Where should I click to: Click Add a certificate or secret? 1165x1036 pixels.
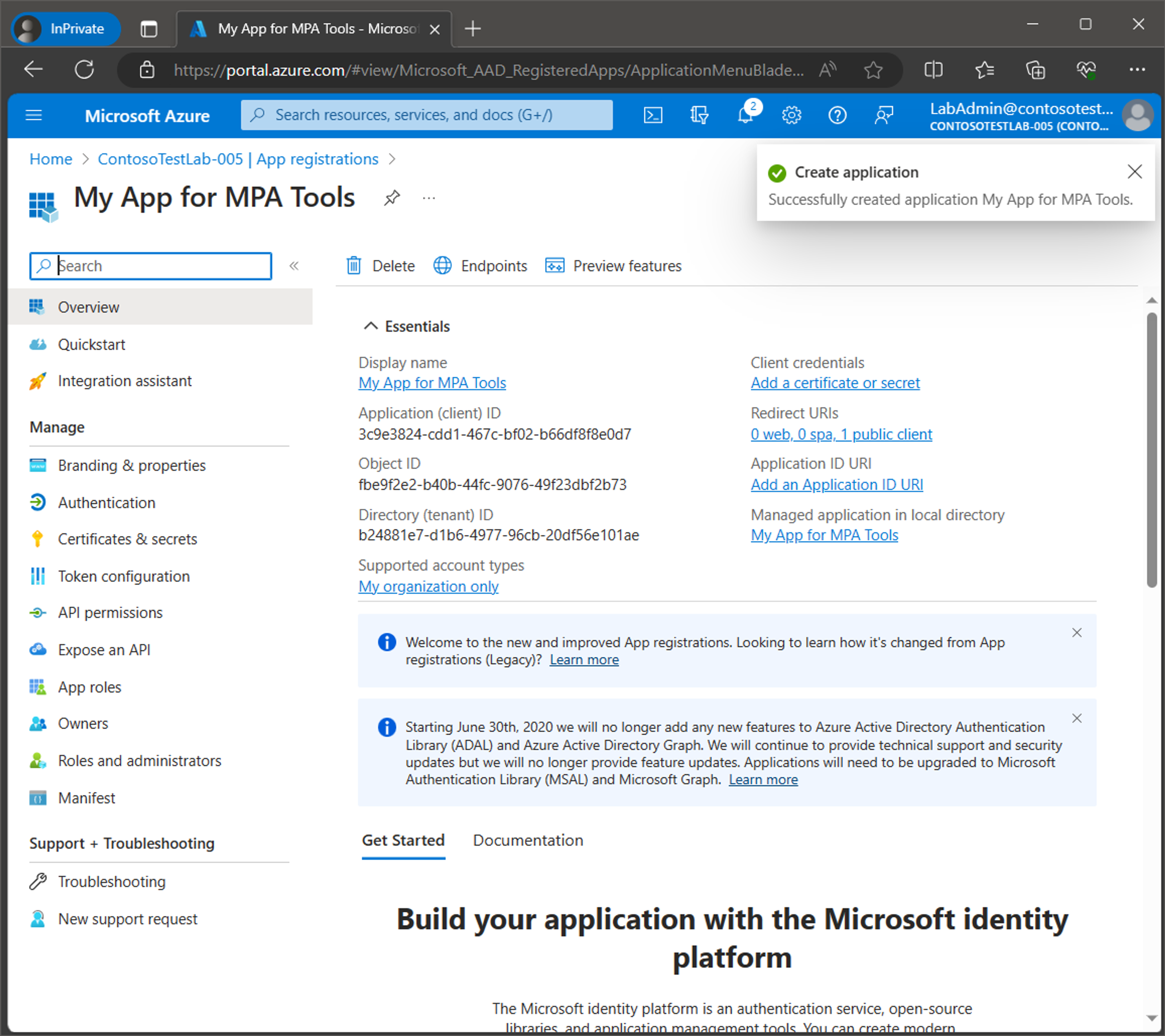pos(835,383)
